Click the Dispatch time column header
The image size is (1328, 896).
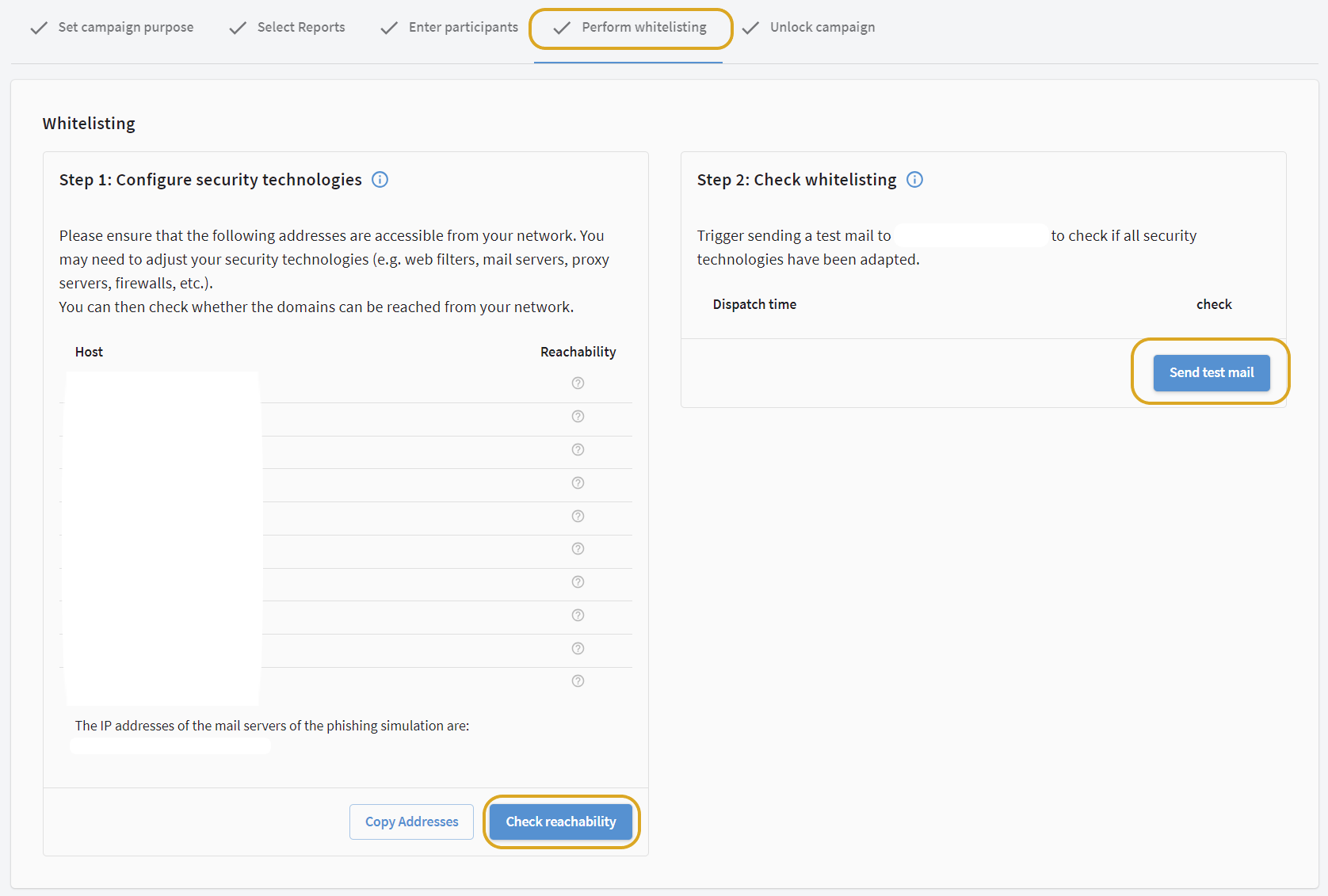click(x=754, y=304)
